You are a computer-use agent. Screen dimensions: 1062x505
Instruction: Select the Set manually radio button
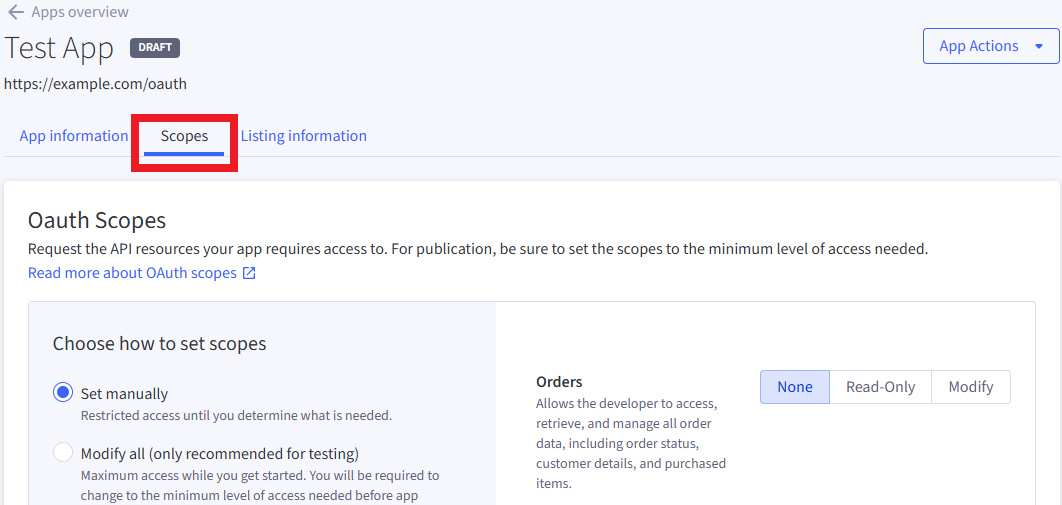point(63,393)
